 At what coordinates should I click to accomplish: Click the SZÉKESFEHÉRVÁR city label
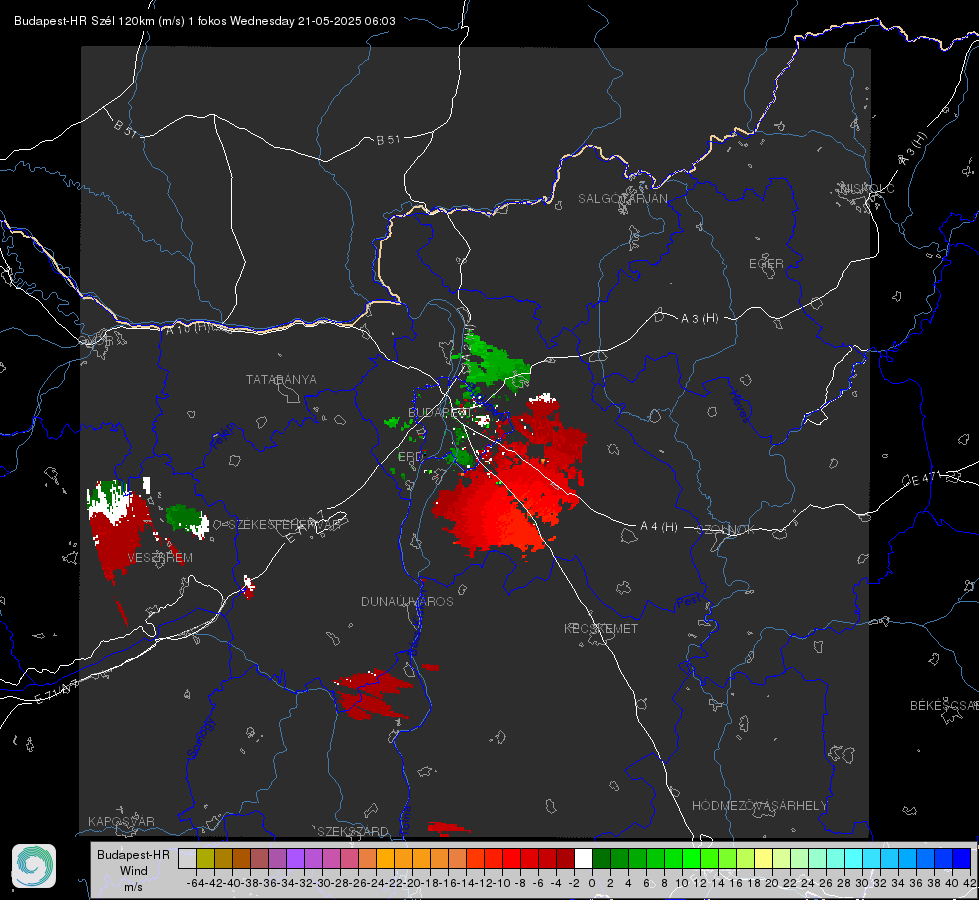[284, 525]
